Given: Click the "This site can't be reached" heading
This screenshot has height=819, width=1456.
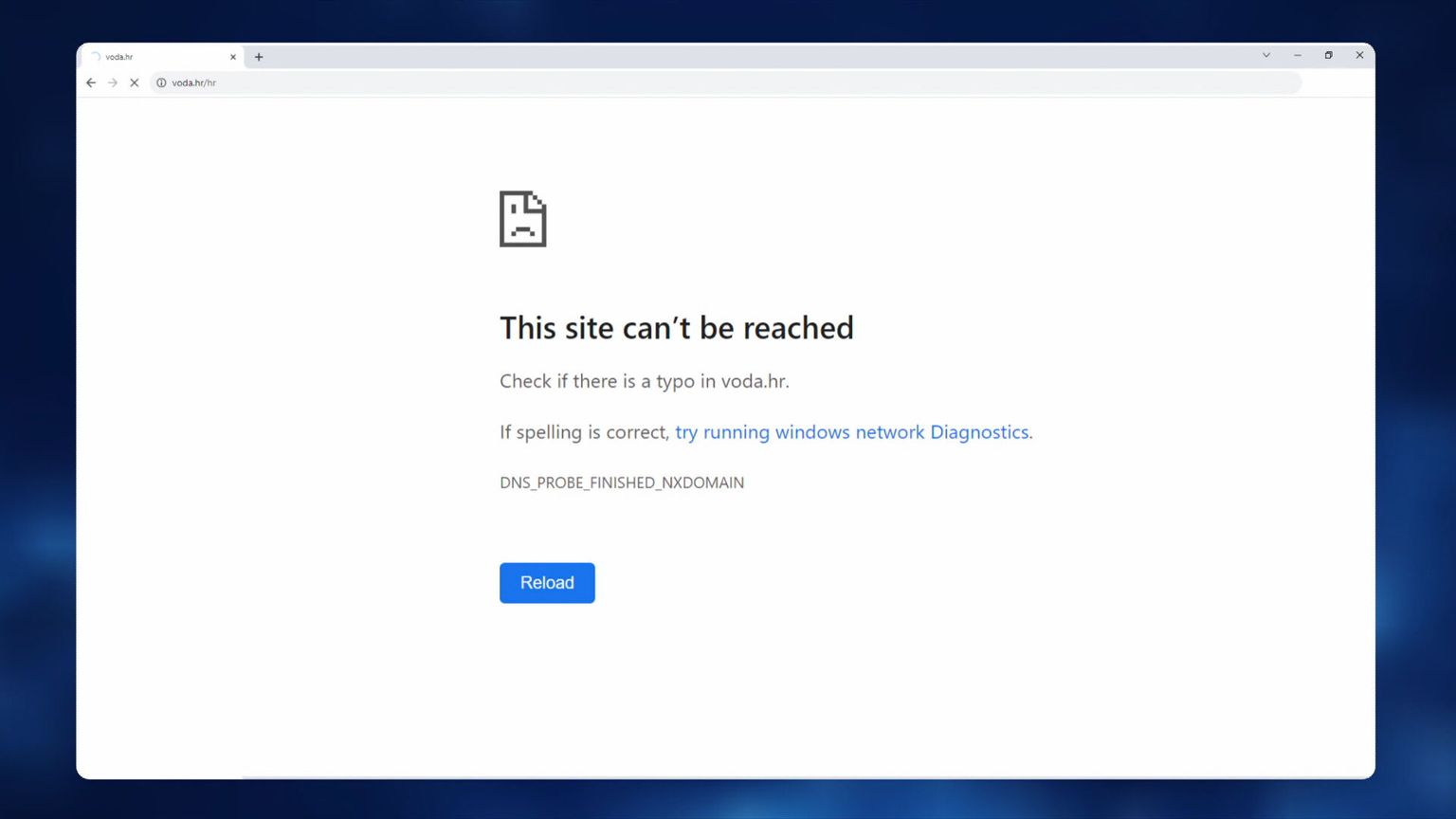Looking at the screenshot, I should point(676,328).
